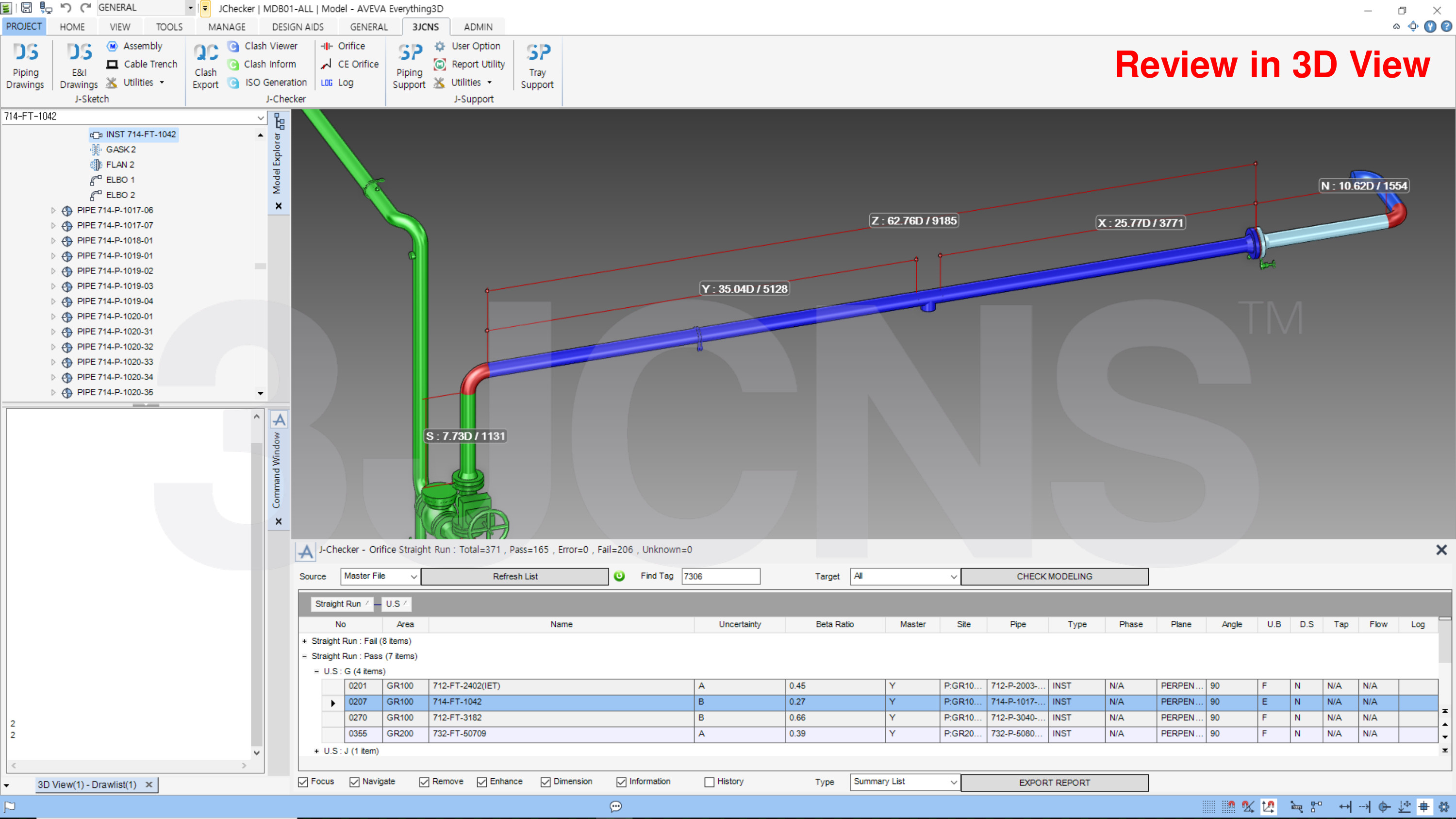Image resolution: width=1456 pixels, height=819 pixels.
Task: Enable the History checkbox
Action: 710,782
